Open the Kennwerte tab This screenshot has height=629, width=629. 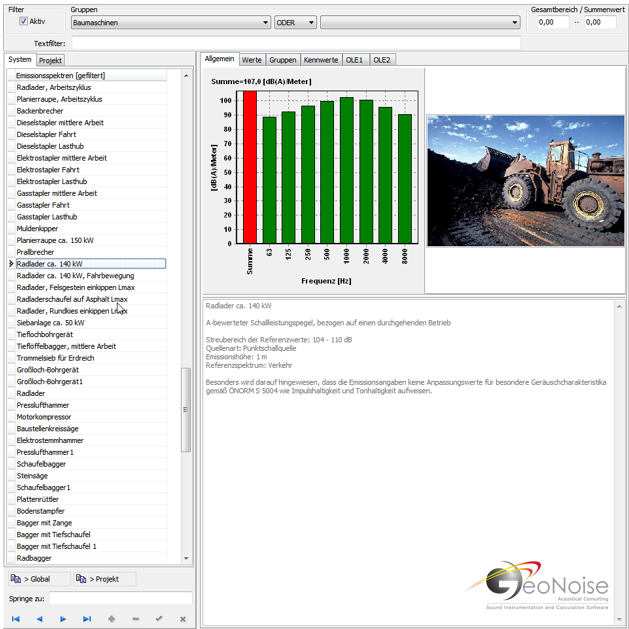pos(321,60)
